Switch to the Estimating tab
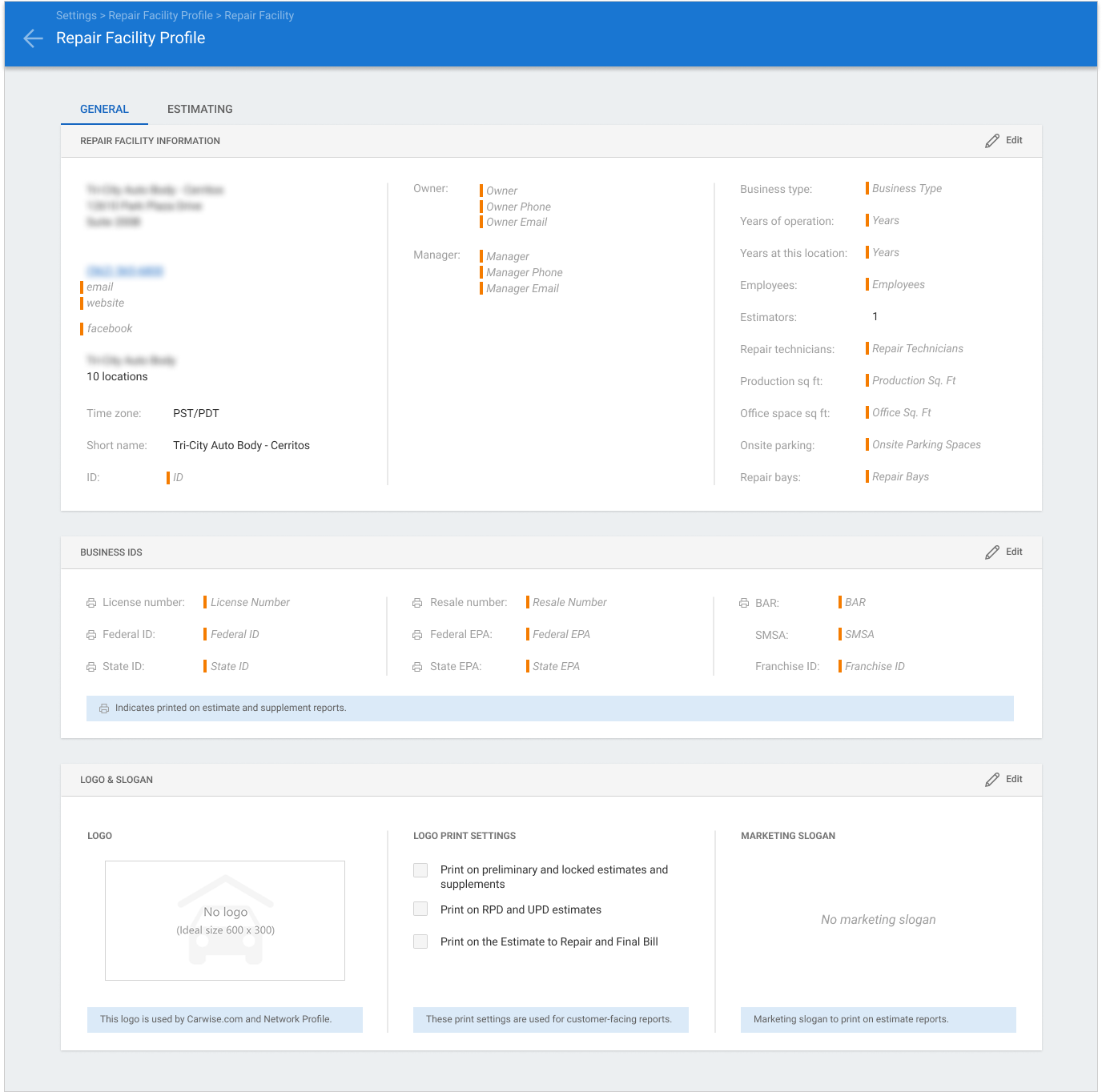 pos(200,109)
